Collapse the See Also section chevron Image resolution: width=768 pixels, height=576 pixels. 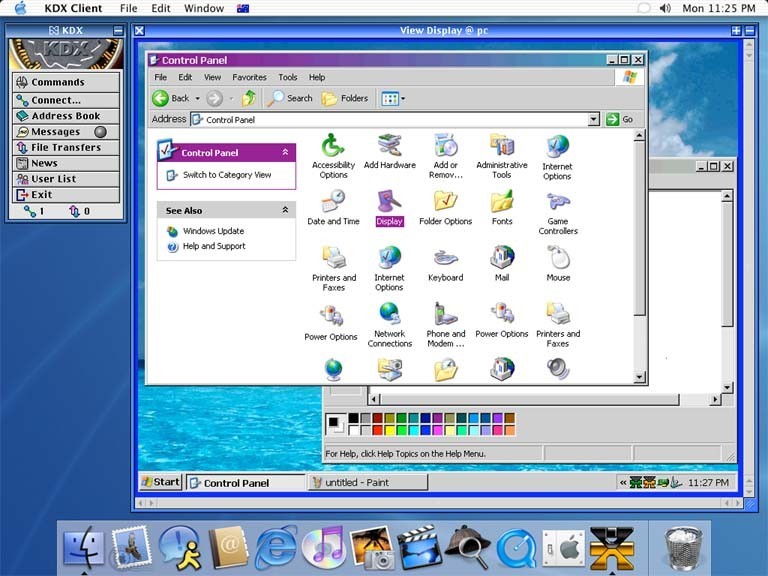coord(285,210)
